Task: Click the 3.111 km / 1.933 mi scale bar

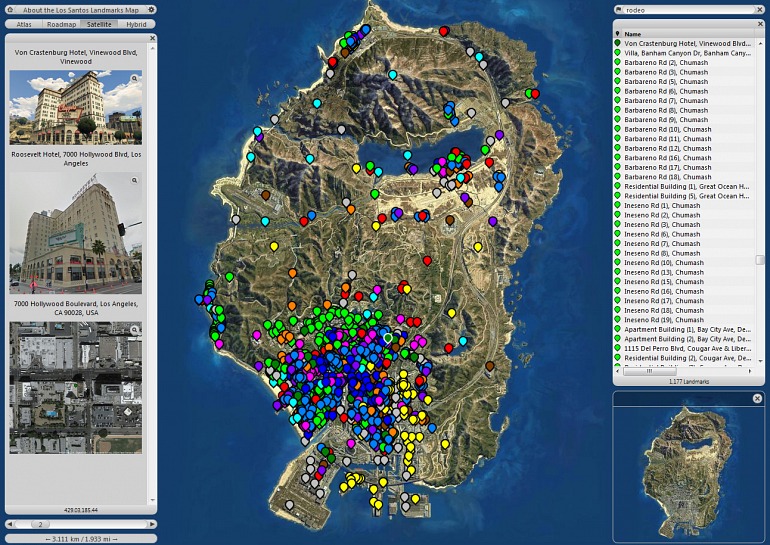Action: pos(81,539)
